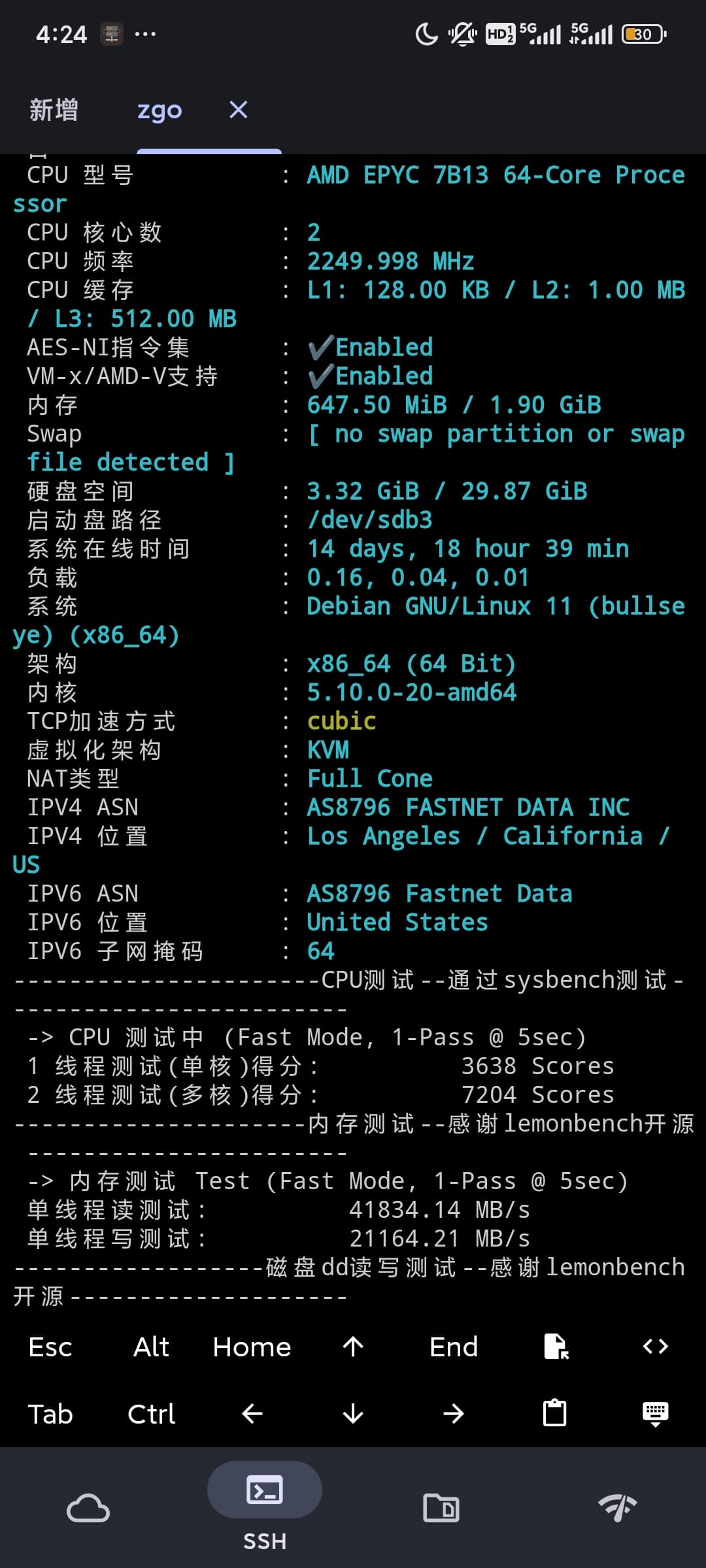
Task: Open the script snippet file icon
Action: point(556,1347)
